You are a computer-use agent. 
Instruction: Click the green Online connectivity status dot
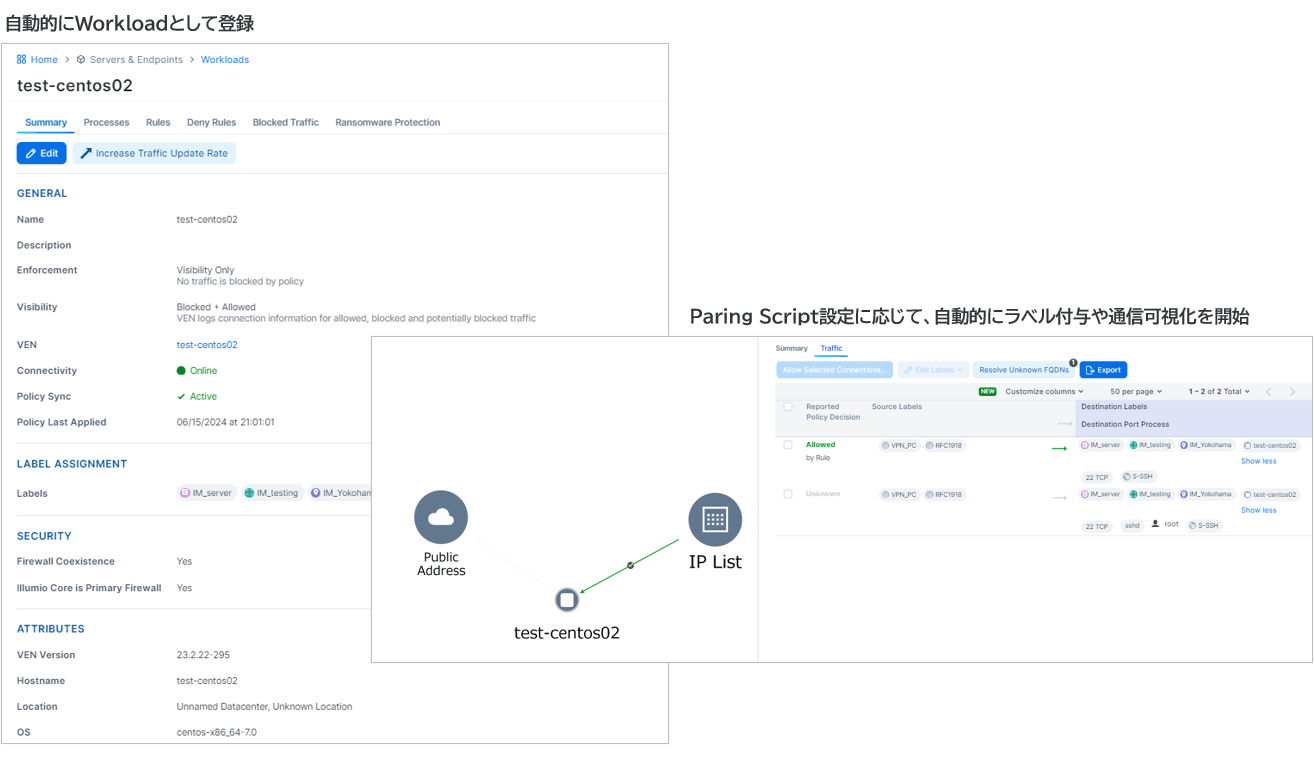(x=181, y=371)
